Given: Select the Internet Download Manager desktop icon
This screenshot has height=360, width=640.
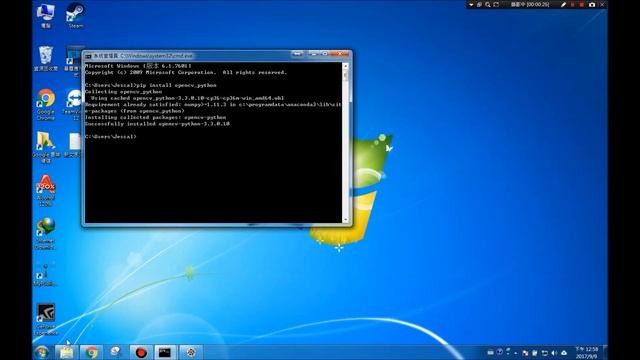Looking at the screenshot, I should click(46, 234).
